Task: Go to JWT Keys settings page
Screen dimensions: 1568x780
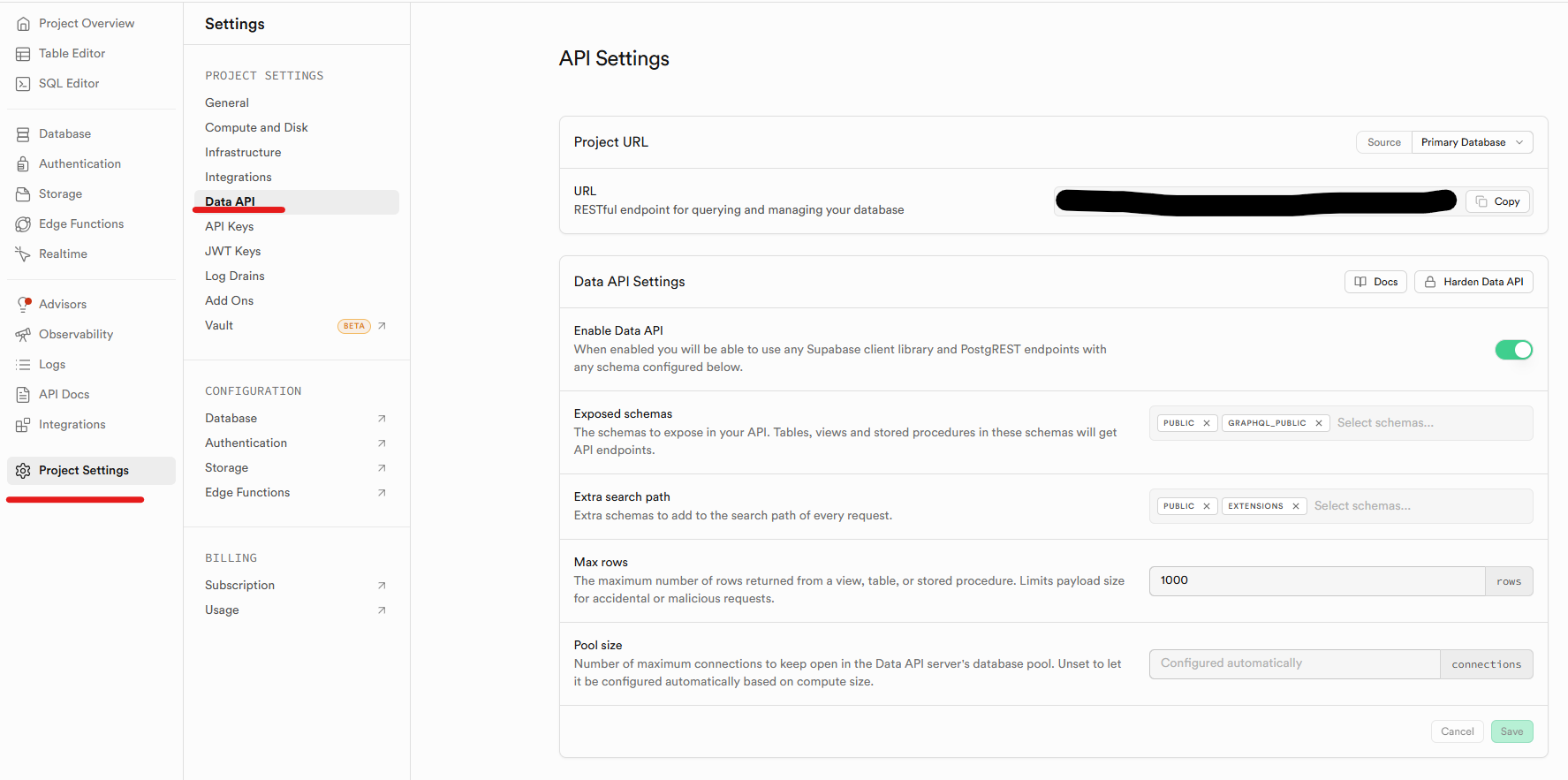Action: pyautogui.click(x=233, y=252)
